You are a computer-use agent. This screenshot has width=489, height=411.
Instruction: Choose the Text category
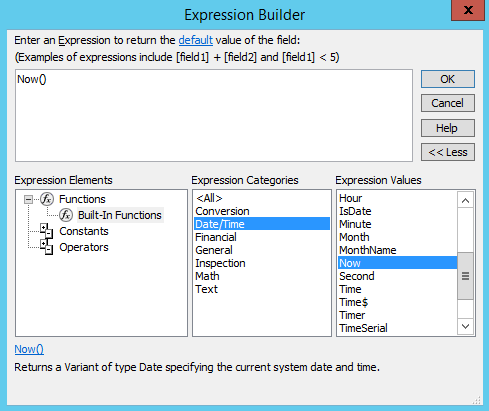(x=262, y=289)
